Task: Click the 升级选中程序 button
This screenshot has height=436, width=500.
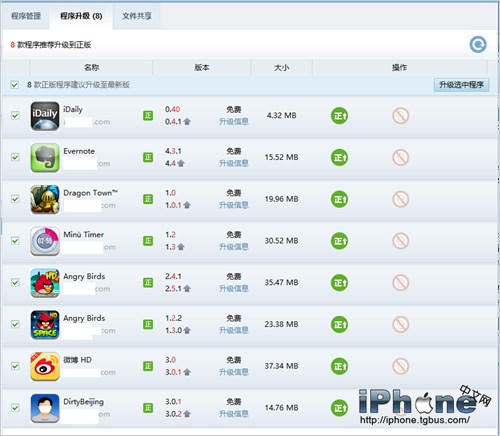Action: point(461,85)
